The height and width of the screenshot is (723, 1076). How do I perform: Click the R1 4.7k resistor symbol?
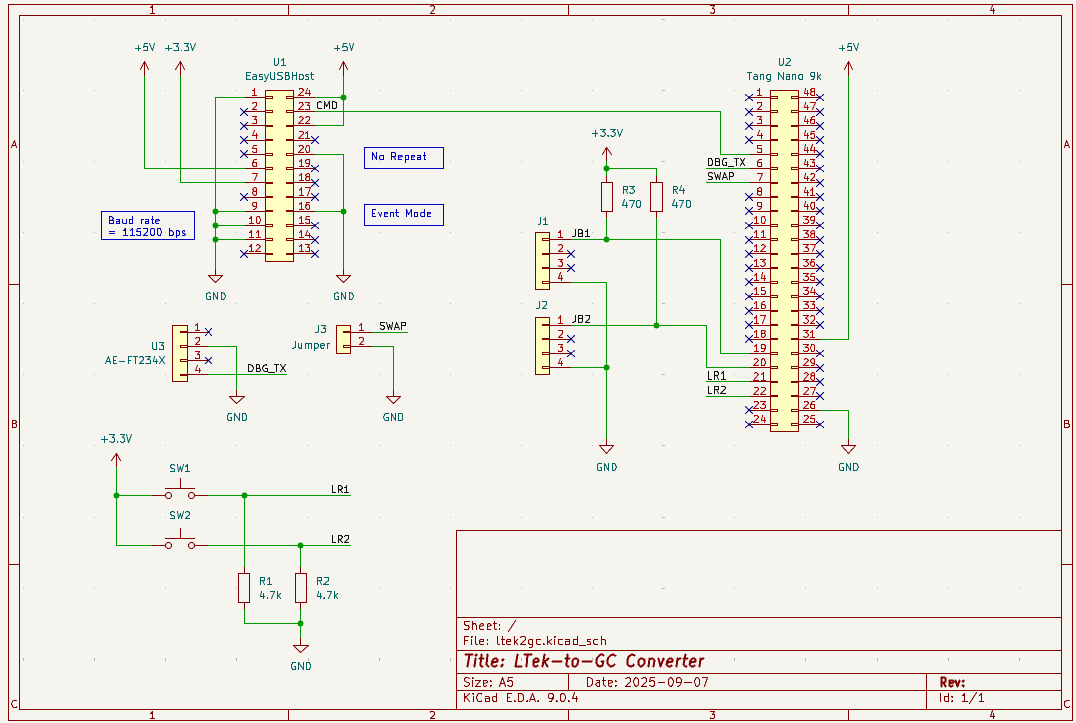[243, 588]
